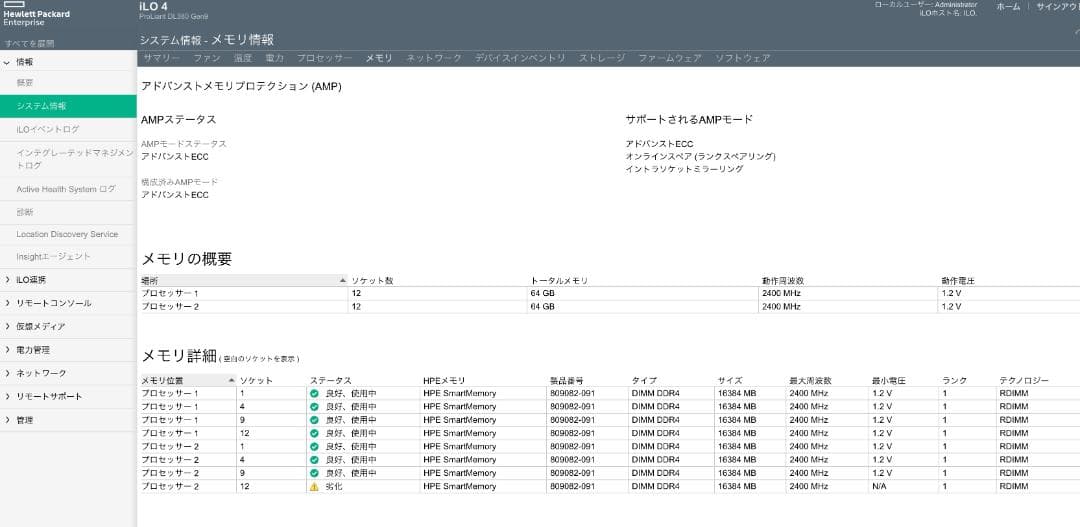
Task: Open the ストレージ tab
Action: [601, 58]
